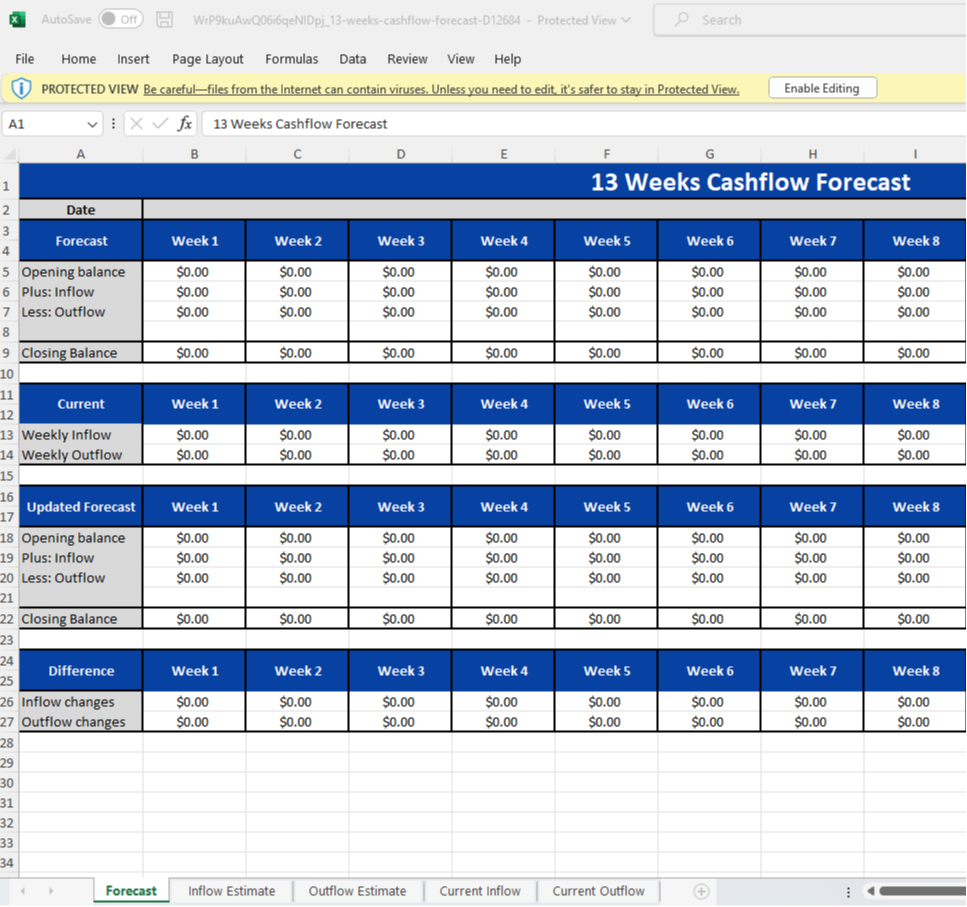Click the horizontal scrollbar thumb
This screenshot has width=967, height=907.
point(923,891)
